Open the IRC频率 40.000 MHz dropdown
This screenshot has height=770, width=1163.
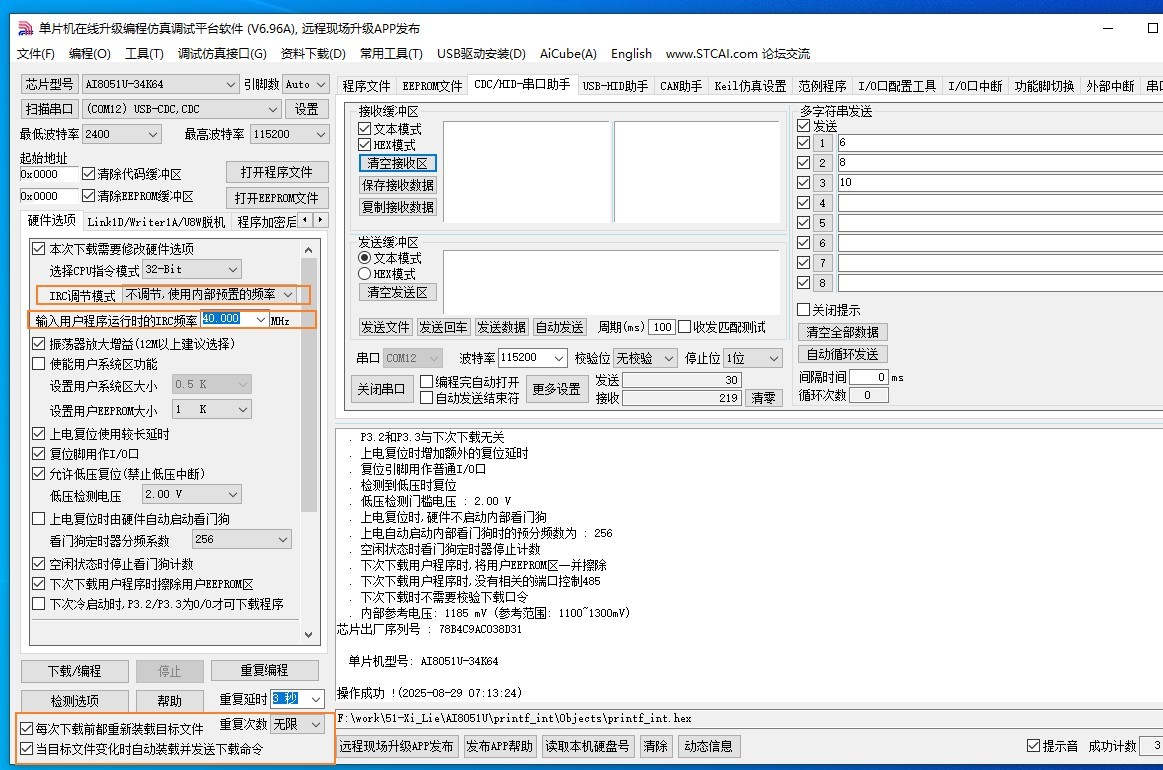pyautogui.click(x=261, y=319)
